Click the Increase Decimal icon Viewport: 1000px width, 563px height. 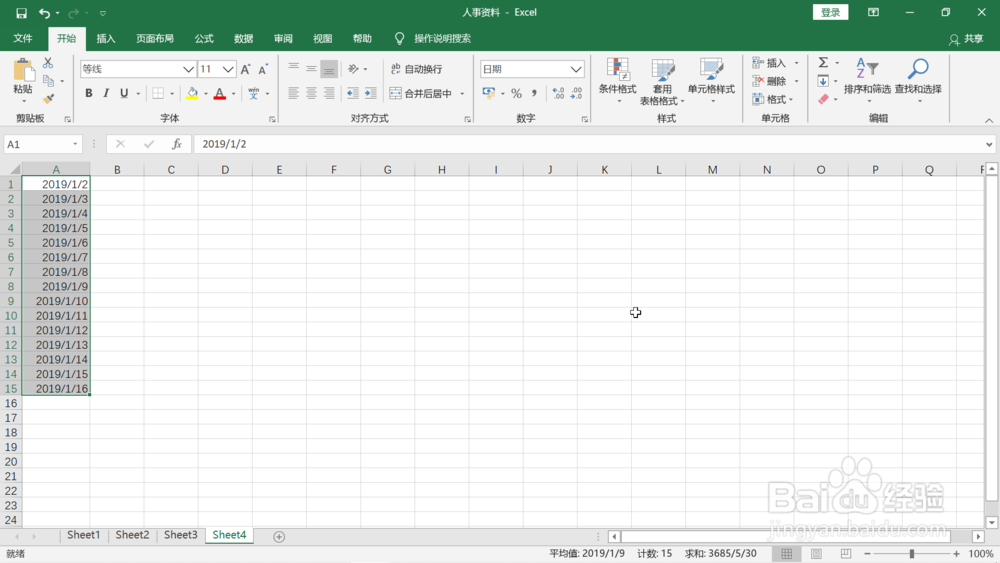[x=558, y=94]
